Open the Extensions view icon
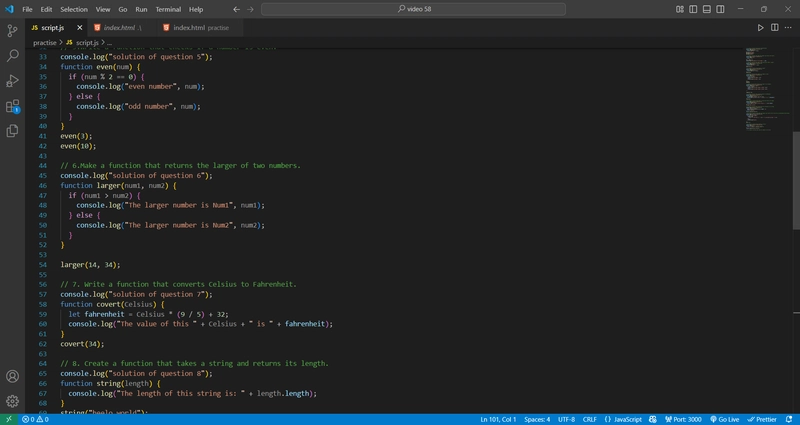800x425 pixels. [12, 106]
